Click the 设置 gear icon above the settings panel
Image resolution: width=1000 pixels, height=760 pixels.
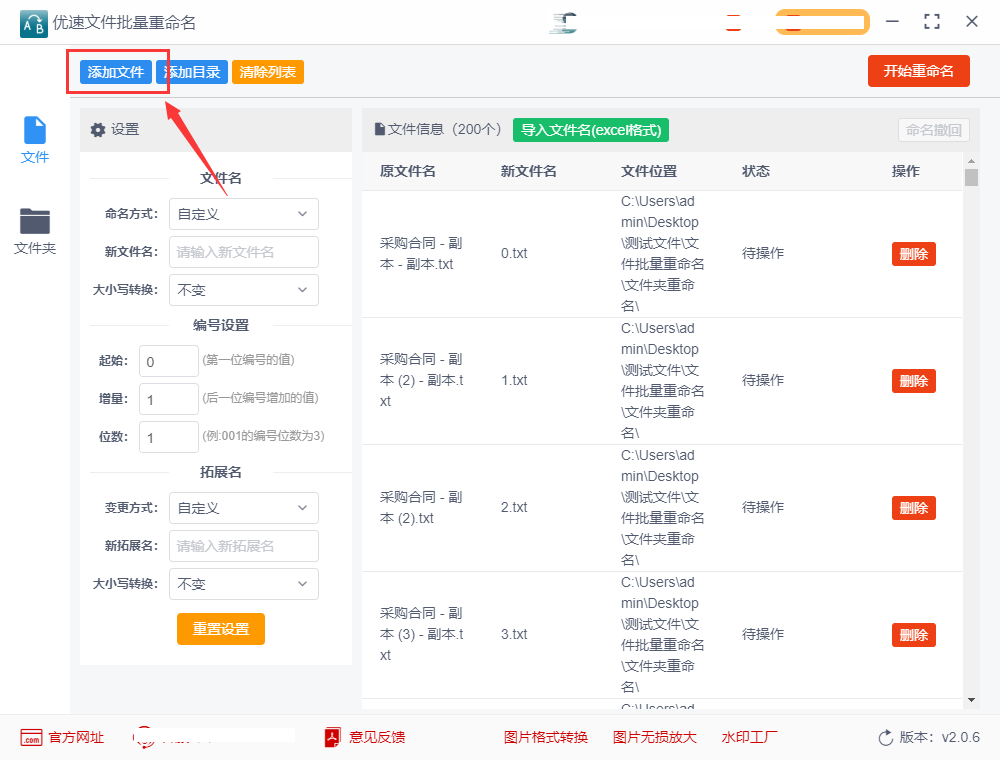97,130
